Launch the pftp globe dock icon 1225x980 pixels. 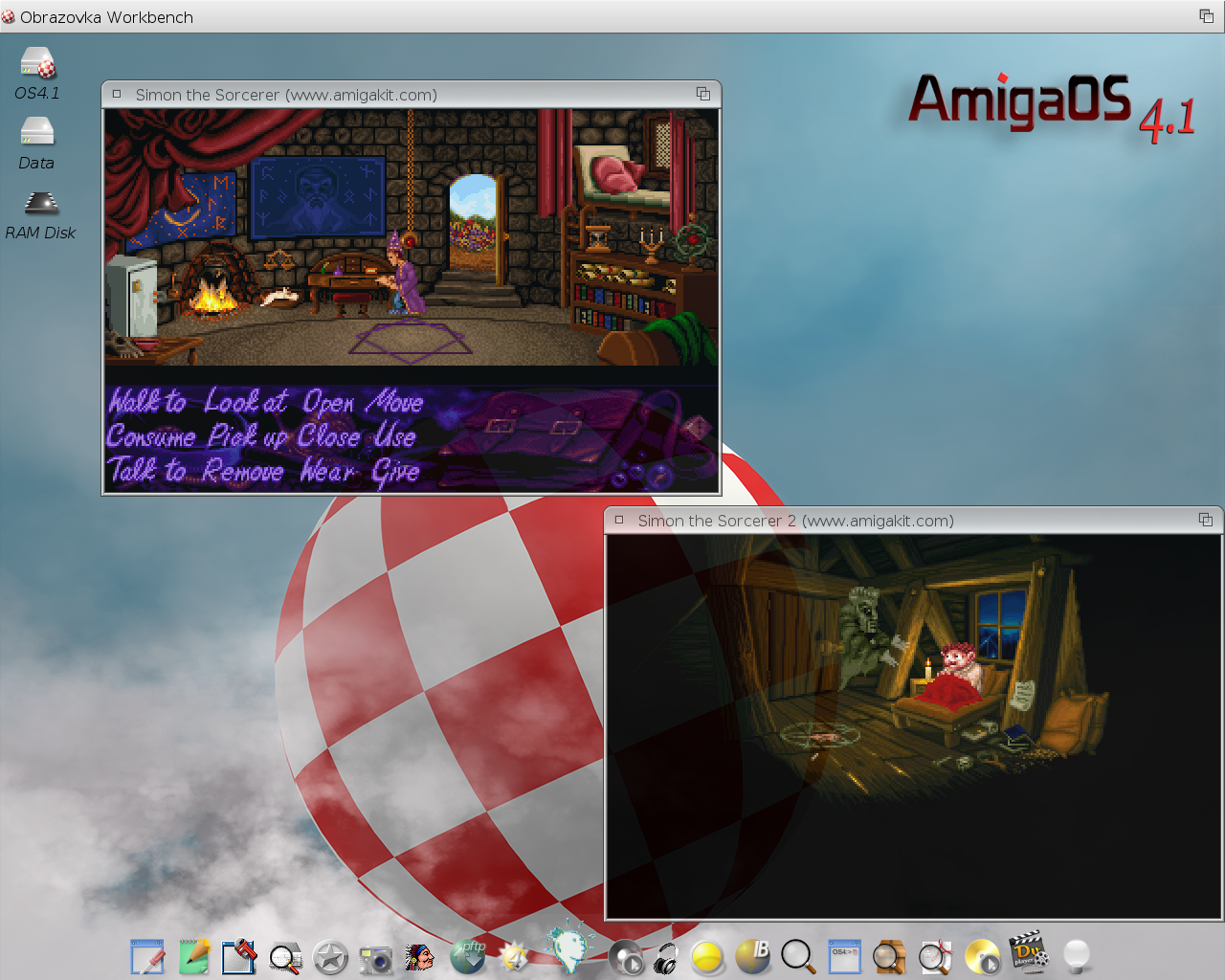[x=468, y=956]
